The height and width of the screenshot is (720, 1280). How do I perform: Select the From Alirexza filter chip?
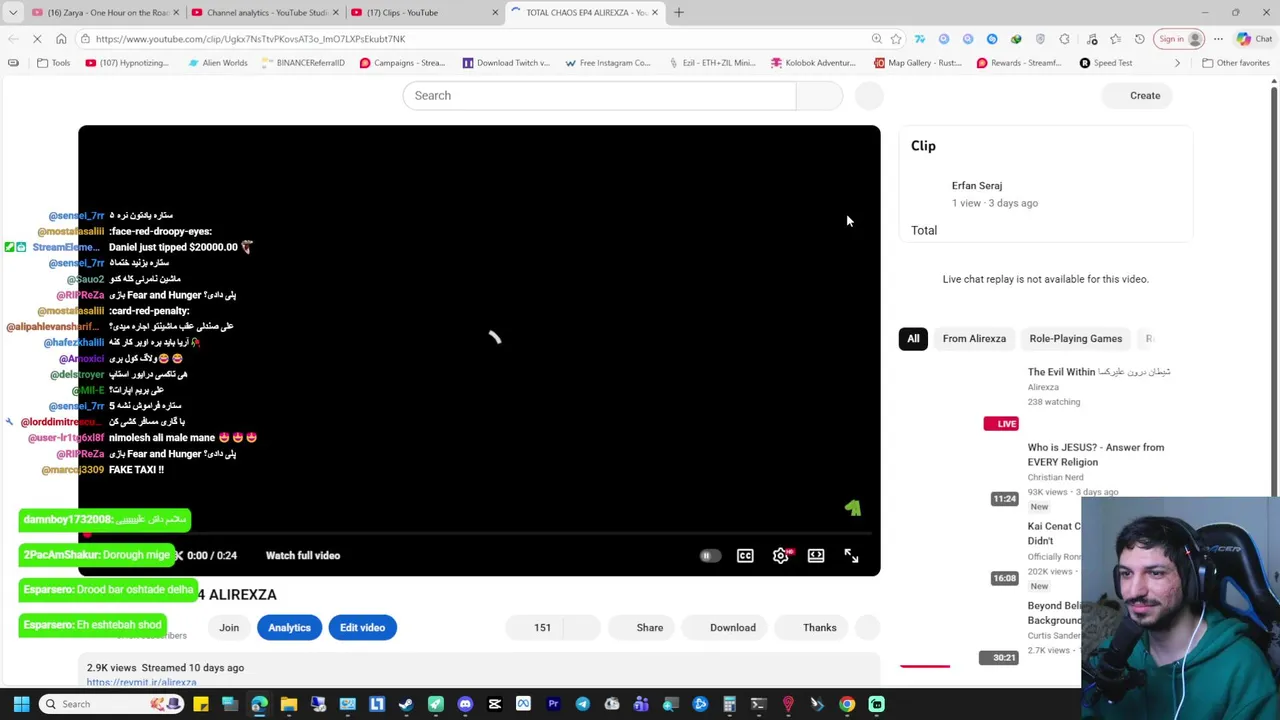(x=974, y=339)
